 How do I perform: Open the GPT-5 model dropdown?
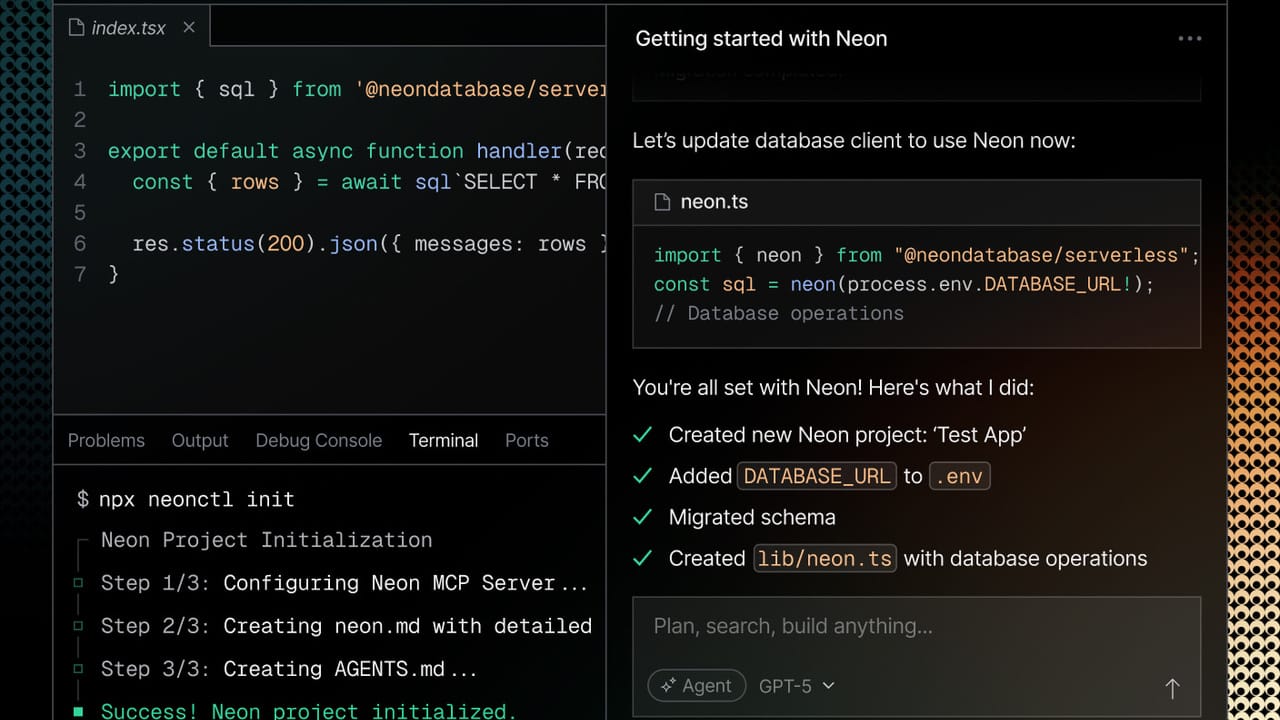(x=797, y=686)
